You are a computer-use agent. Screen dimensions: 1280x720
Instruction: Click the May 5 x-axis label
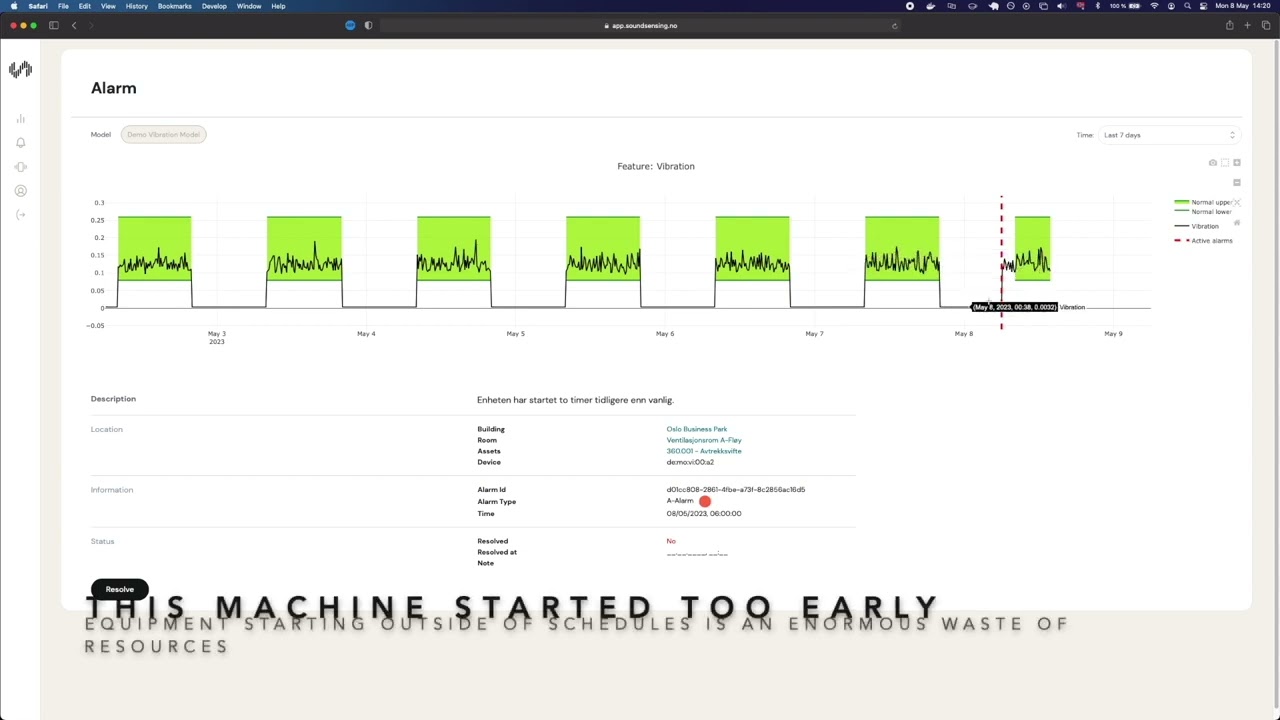coord(515,334)
